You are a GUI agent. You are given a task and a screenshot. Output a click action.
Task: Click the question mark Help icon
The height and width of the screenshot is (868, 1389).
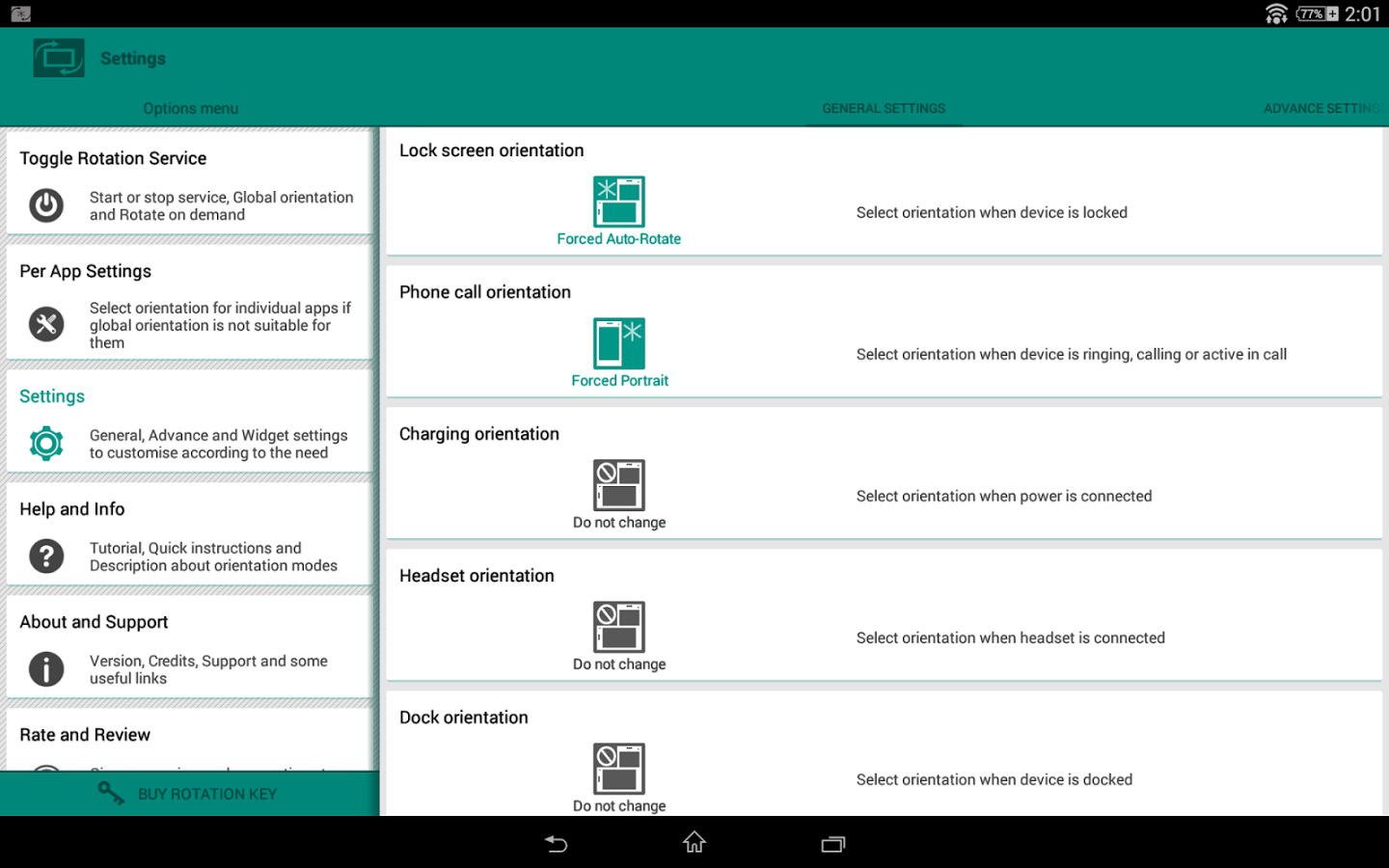(x=46, y=556)
